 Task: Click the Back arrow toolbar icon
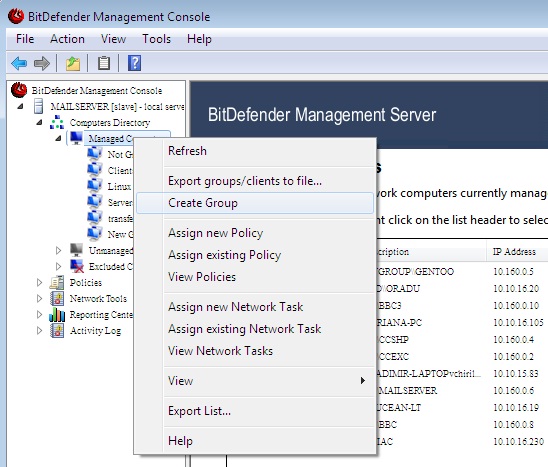19,64
